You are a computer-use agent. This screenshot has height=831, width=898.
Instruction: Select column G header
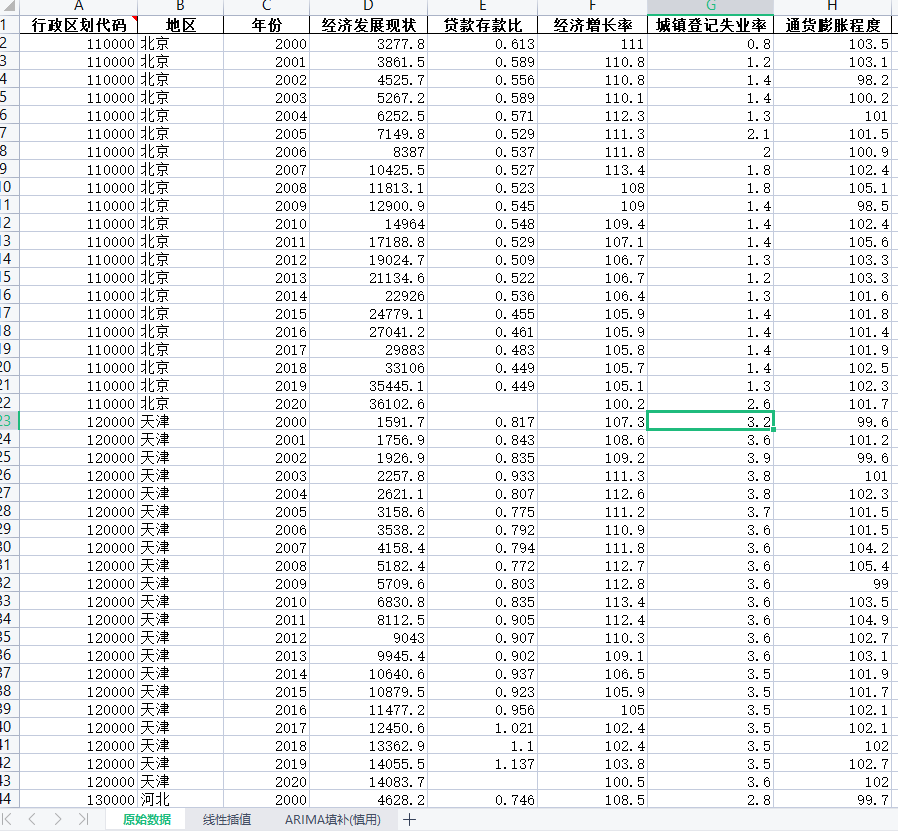click(710, 6)
